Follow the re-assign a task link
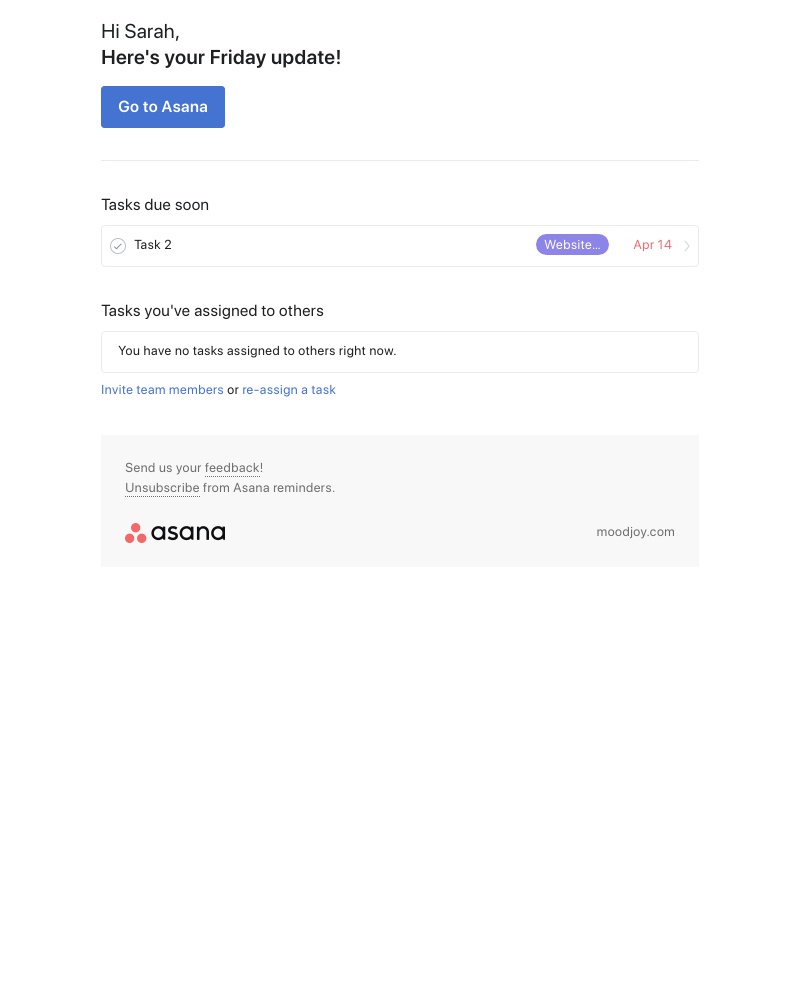The height and width of the screenshot is (1000, 800). pyautogui.click(x=288, y=390)
